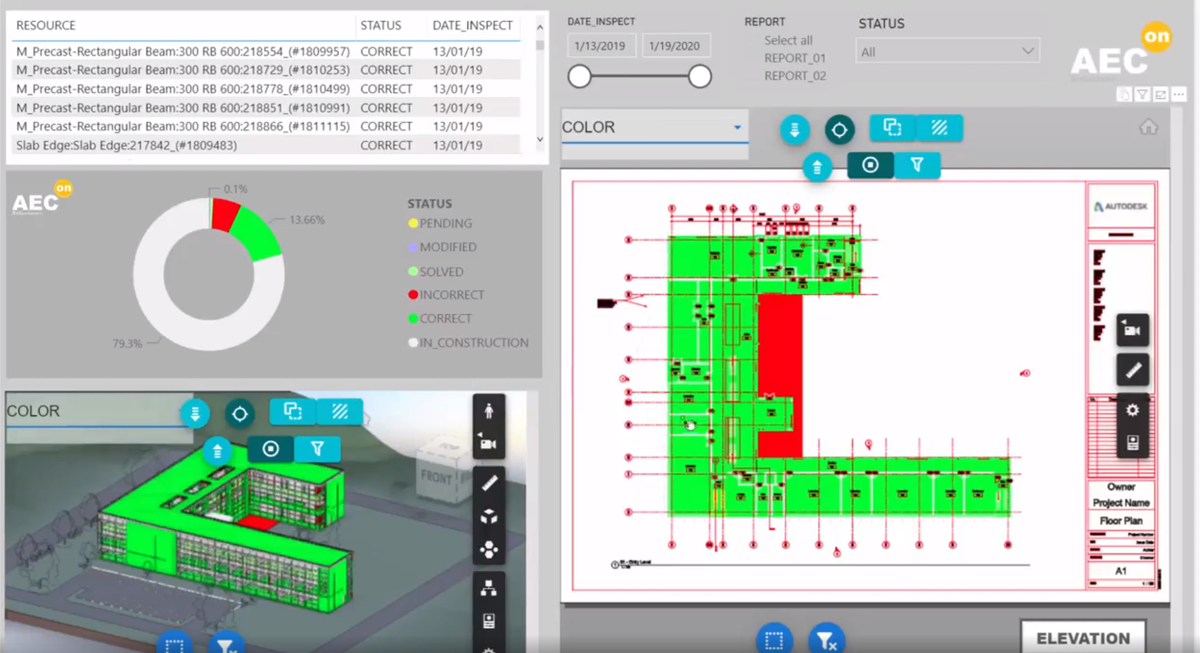The width and height of the screenshot is (1200, 653).
Task: Click the up-arrows button in the 3D viewer
Action: click(x=217, y=449)
